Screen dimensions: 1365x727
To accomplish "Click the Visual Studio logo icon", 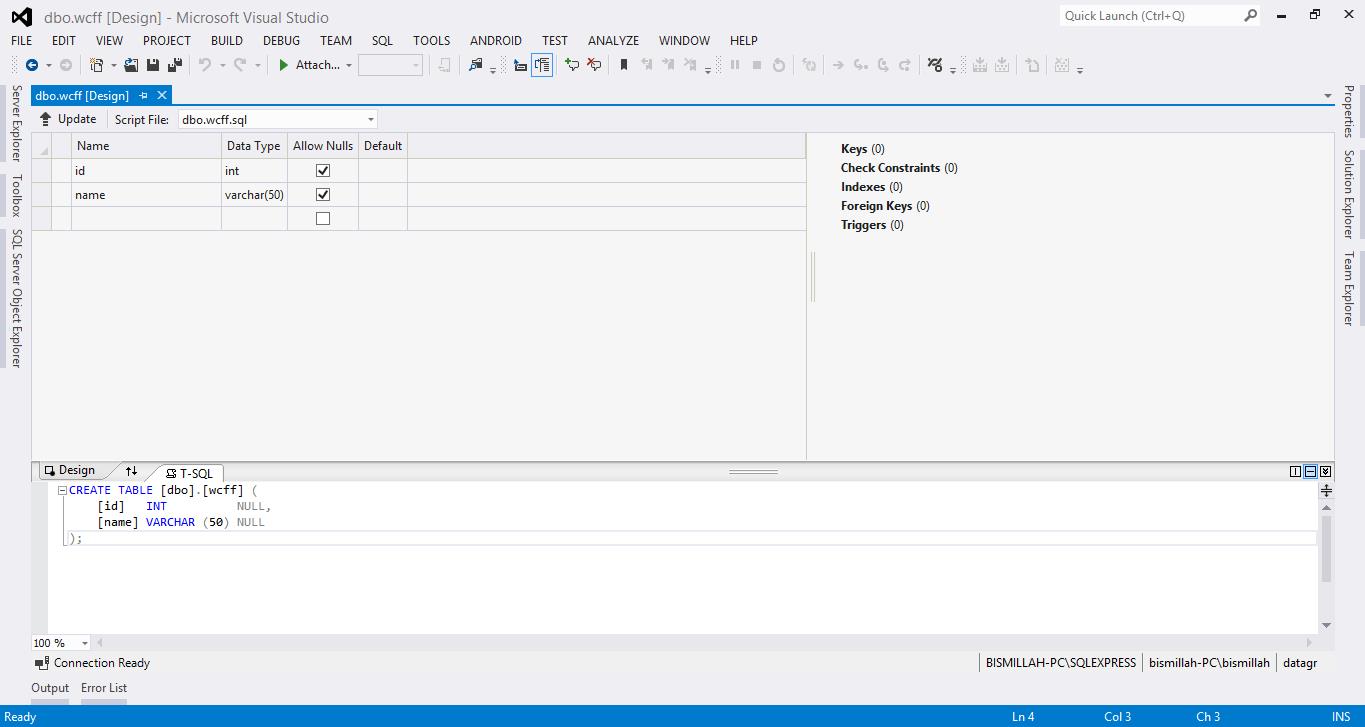I will pos(21,17).
